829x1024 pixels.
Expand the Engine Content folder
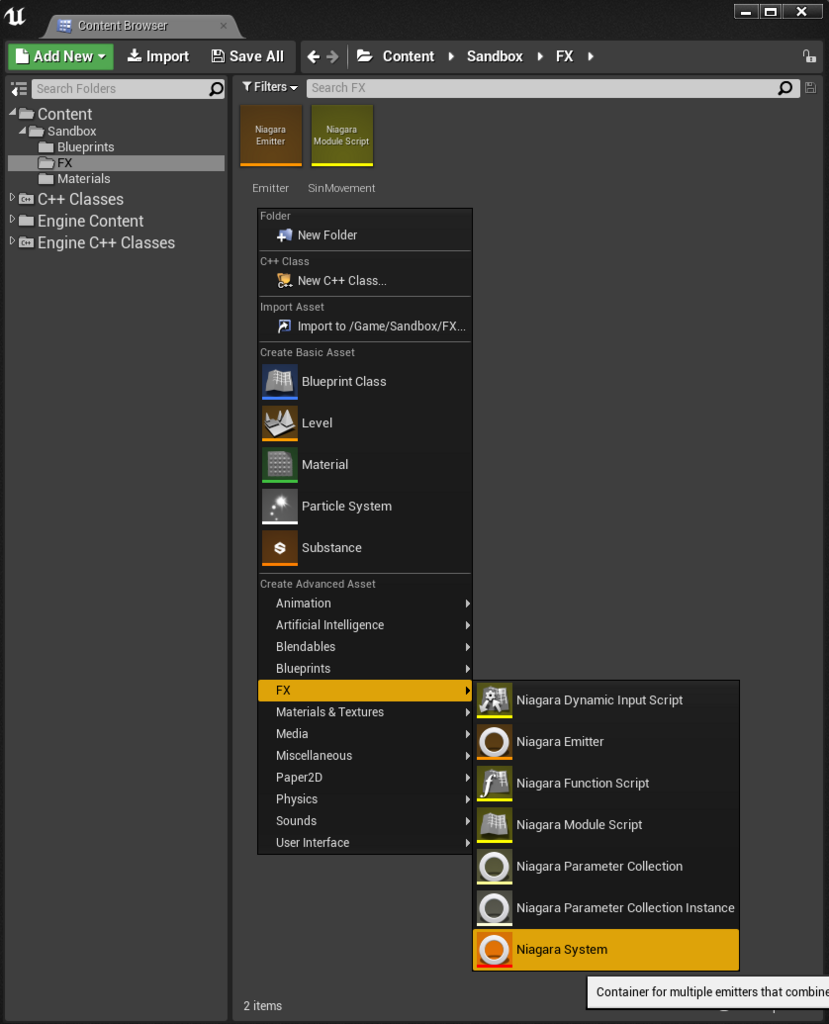click(12, 219)
